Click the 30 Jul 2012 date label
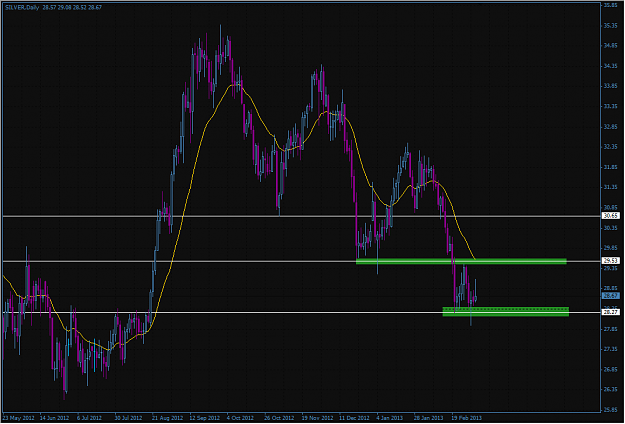The width and height of the screenshot is (625, 424). point(128,418)
